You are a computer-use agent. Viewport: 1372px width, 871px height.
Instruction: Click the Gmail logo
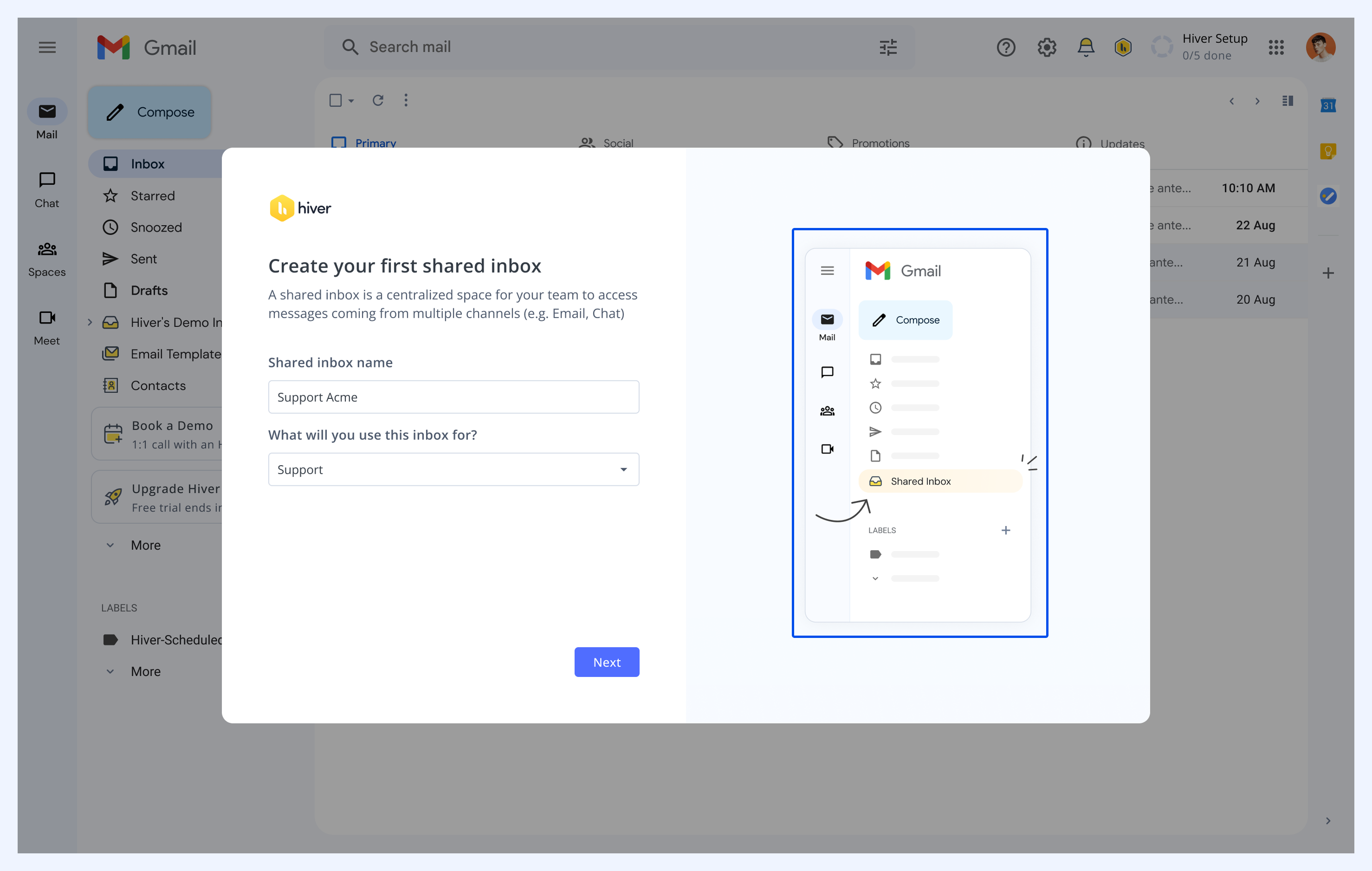(x=146, y=47)
